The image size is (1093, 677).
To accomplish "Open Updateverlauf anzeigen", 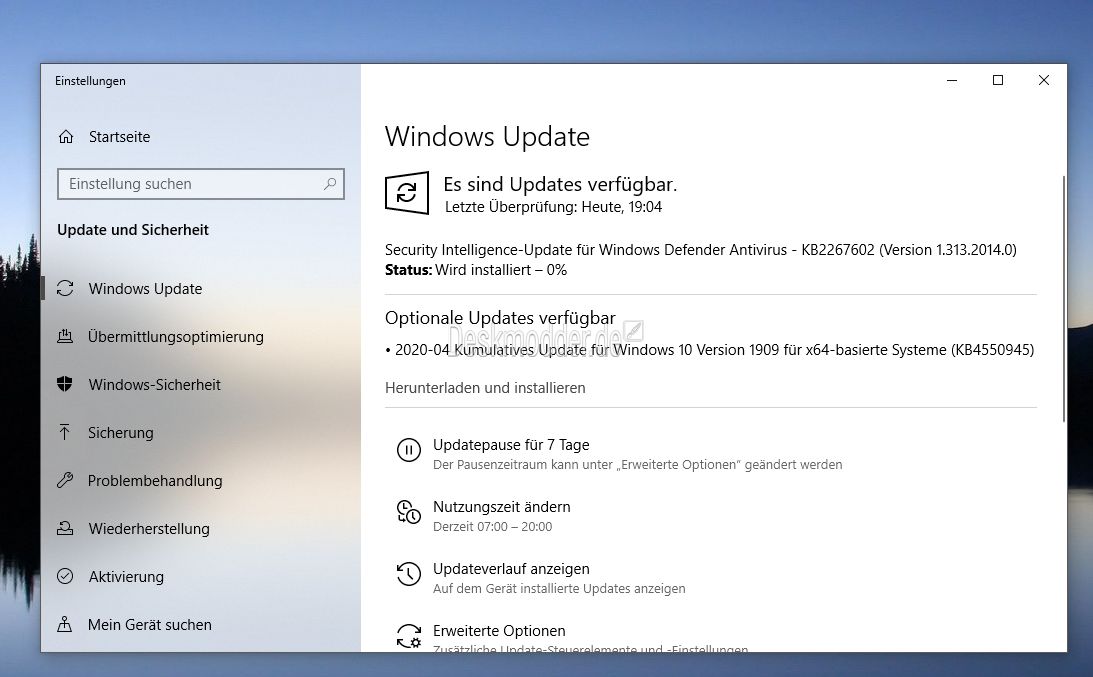I will pyautogui.click(x=511, y=569).
